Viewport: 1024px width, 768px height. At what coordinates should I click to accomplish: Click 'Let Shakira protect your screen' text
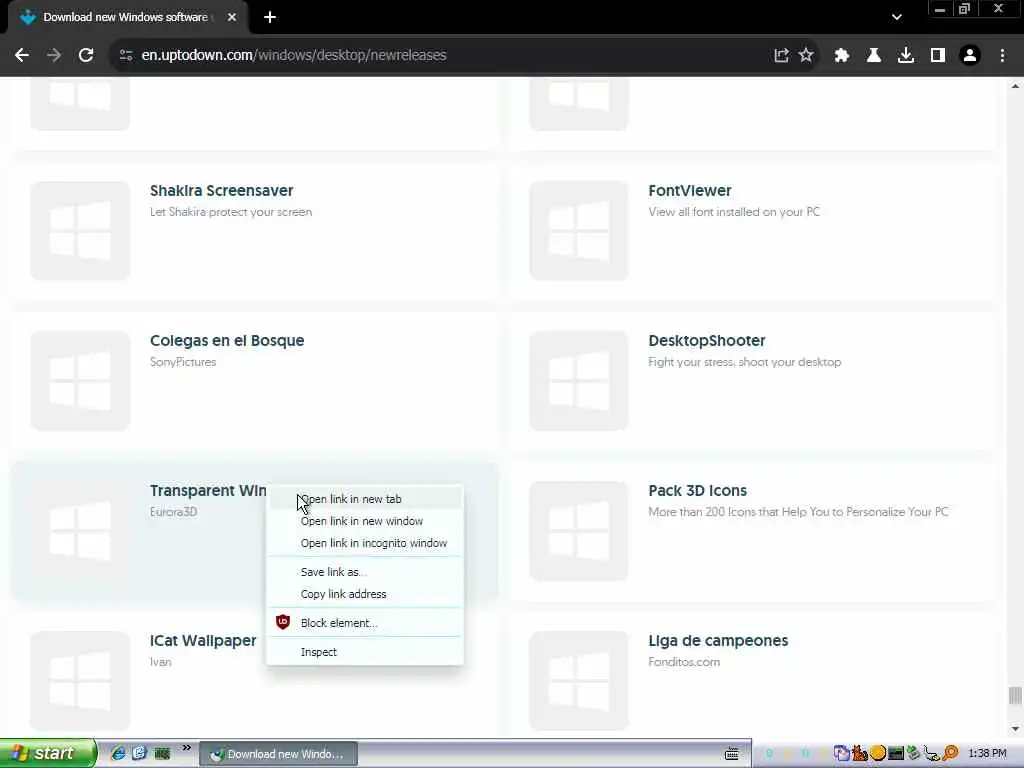point(231,212)
